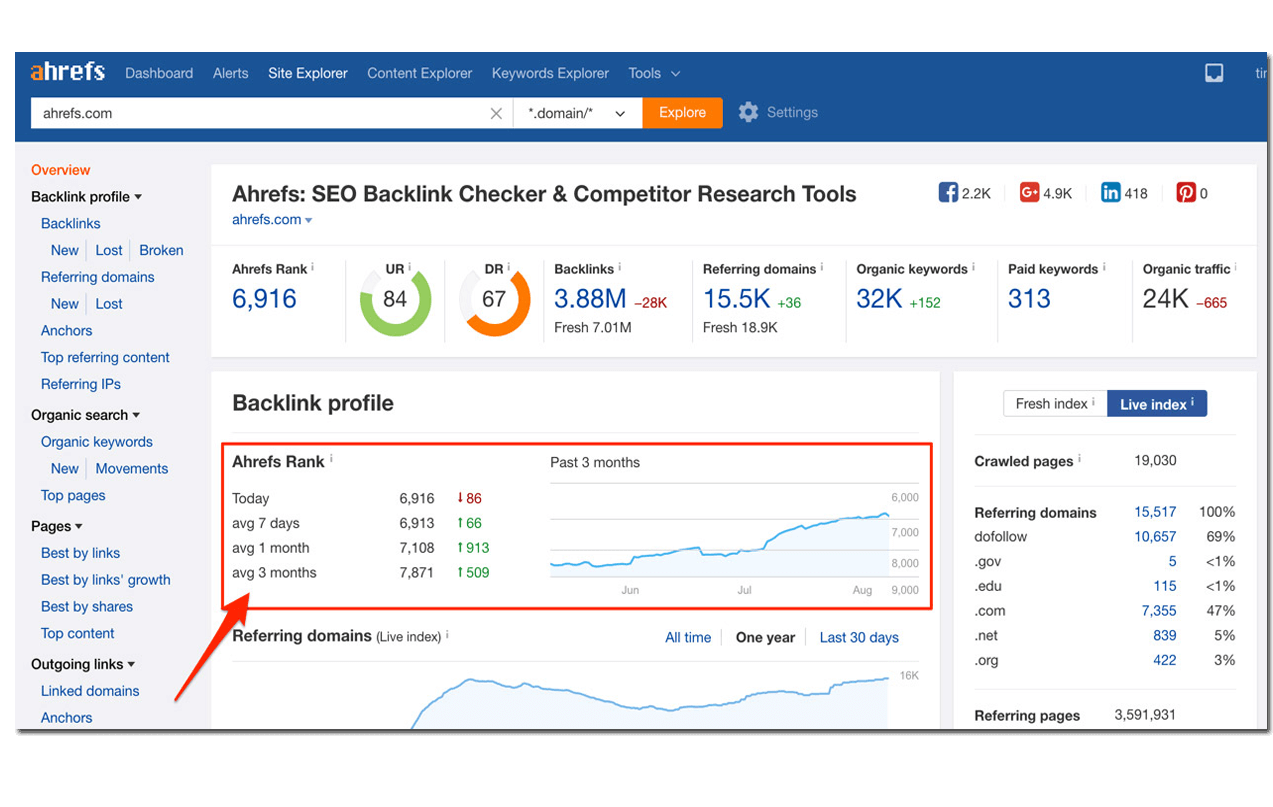Select the Overview sidebar item
This screenshot has height=807, width=1273.
pos(61,170)
